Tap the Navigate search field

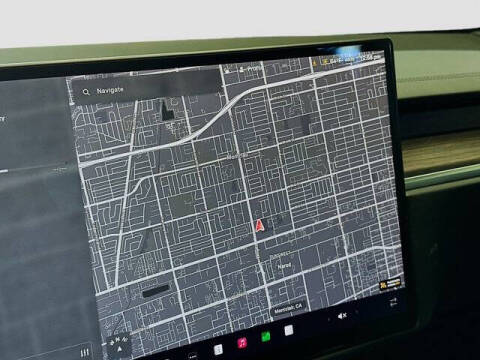coord(147,87)
